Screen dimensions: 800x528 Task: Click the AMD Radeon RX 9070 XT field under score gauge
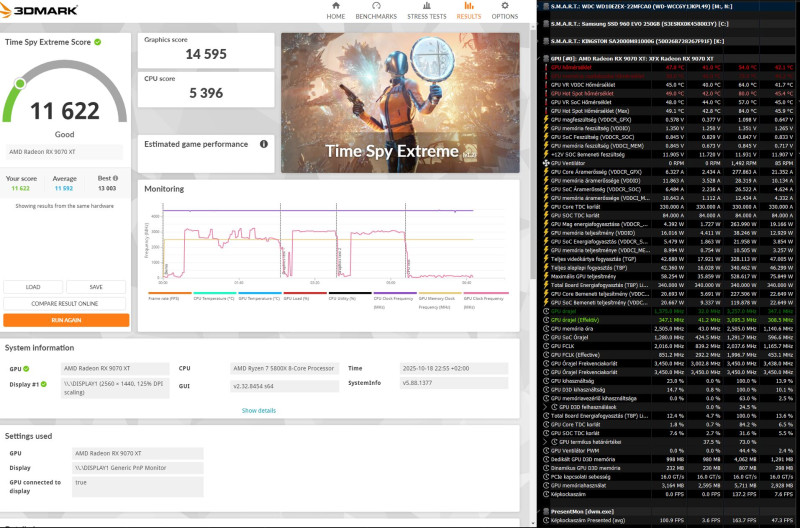pos(64,152)
